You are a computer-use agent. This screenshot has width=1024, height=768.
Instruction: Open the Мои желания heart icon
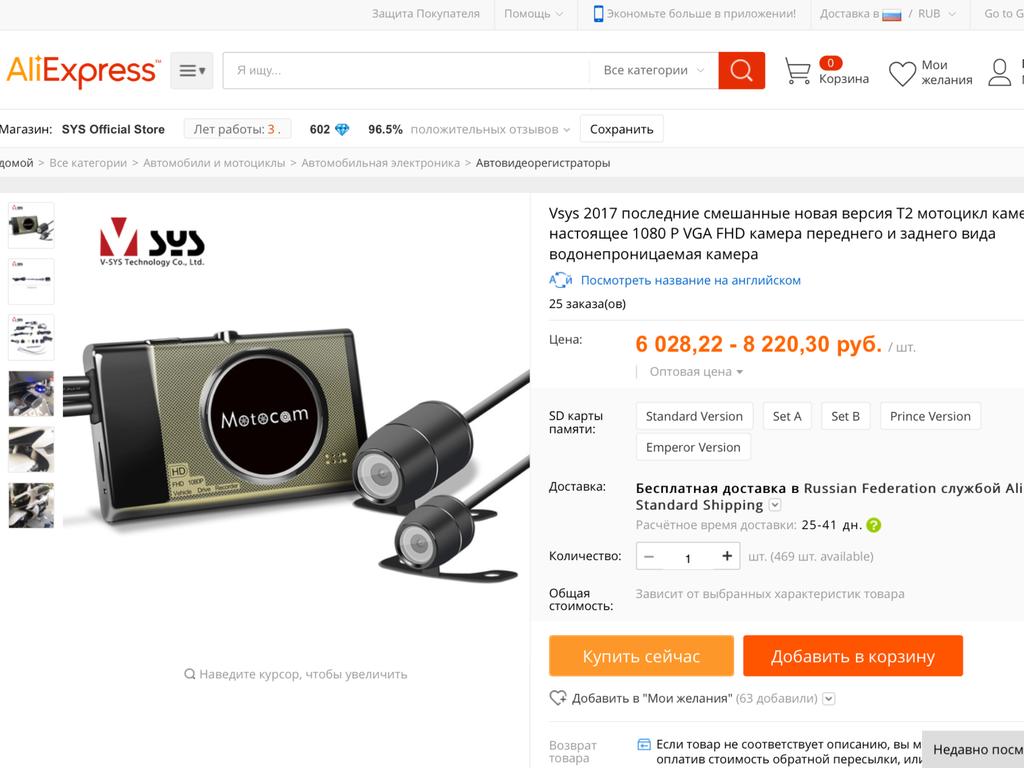[903, 73]
